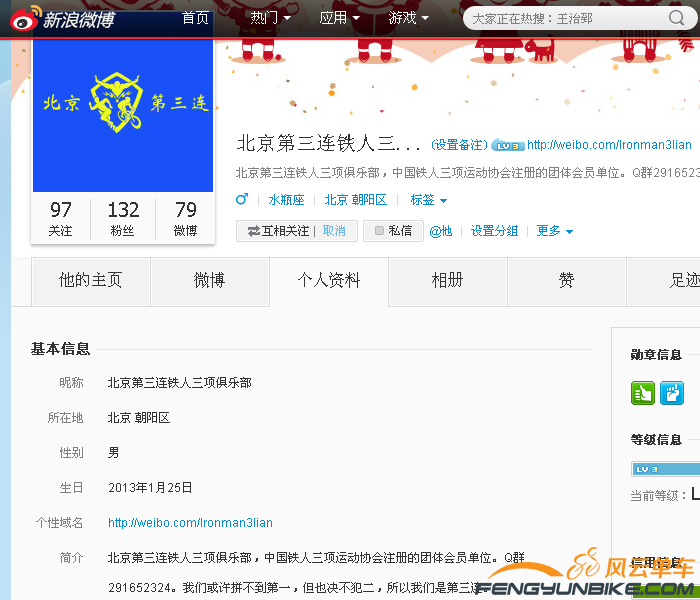Expand the 标签 tags dropdown
The height and width of the screenshot is (600, 700).
click(x=429, y=200)
